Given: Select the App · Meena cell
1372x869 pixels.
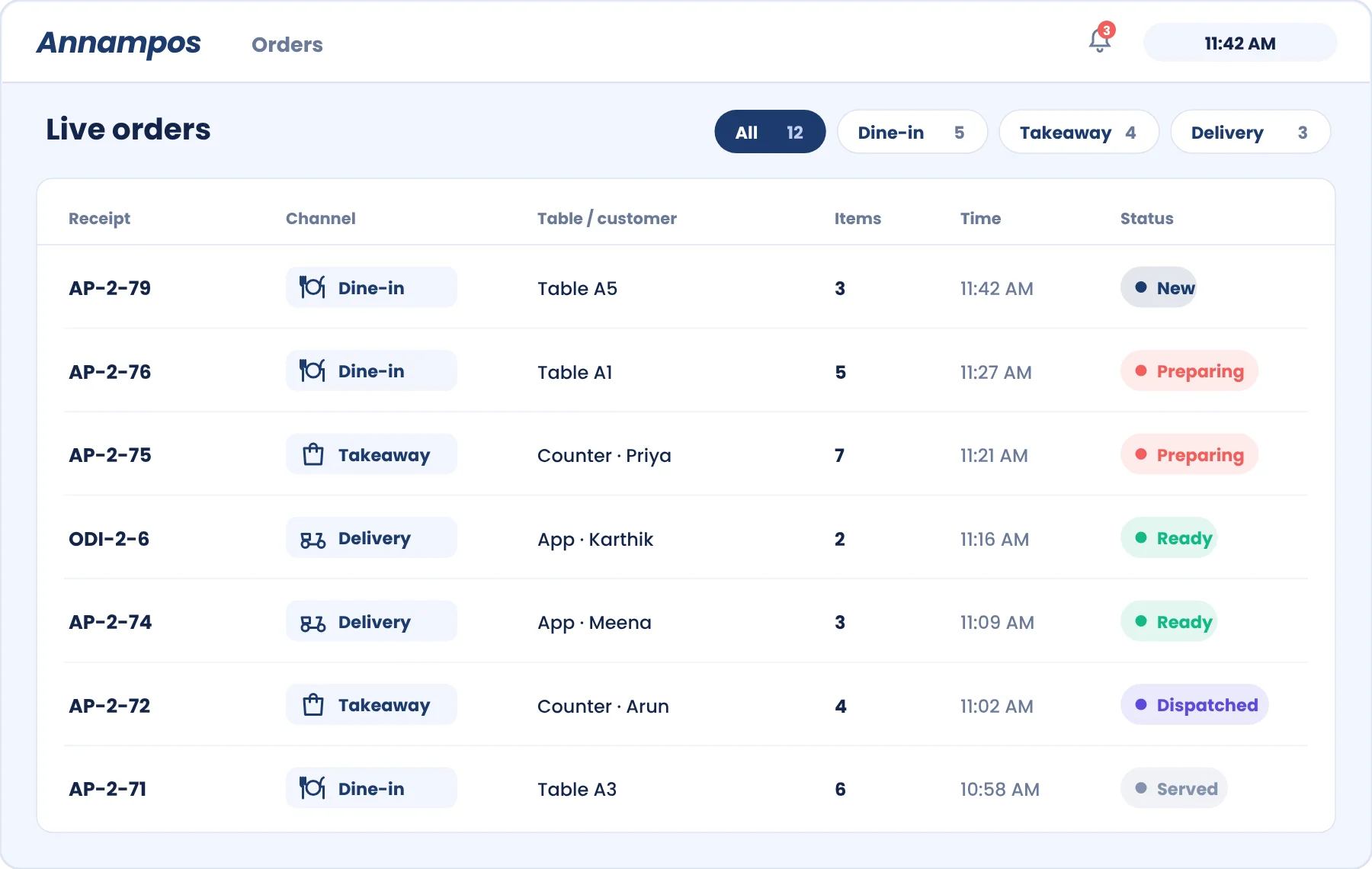Looking at the screenshot, I should point(595,623).
